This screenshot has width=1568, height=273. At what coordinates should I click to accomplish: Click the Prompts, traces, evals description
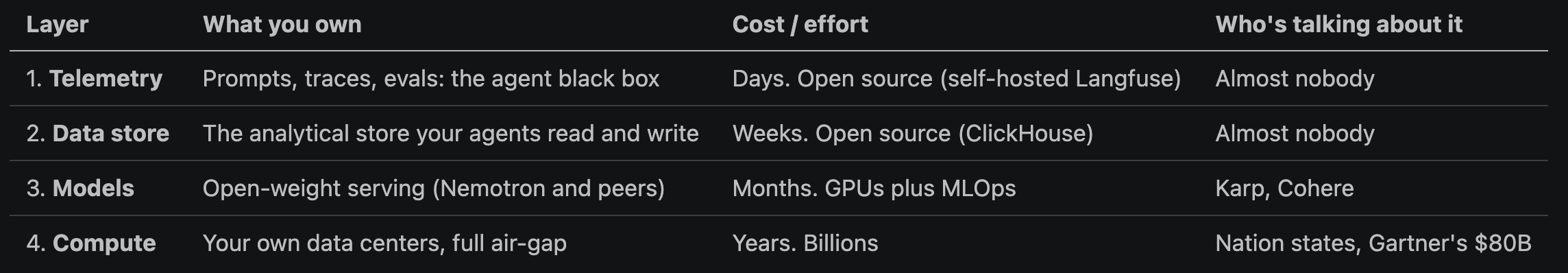click(431, 79)
